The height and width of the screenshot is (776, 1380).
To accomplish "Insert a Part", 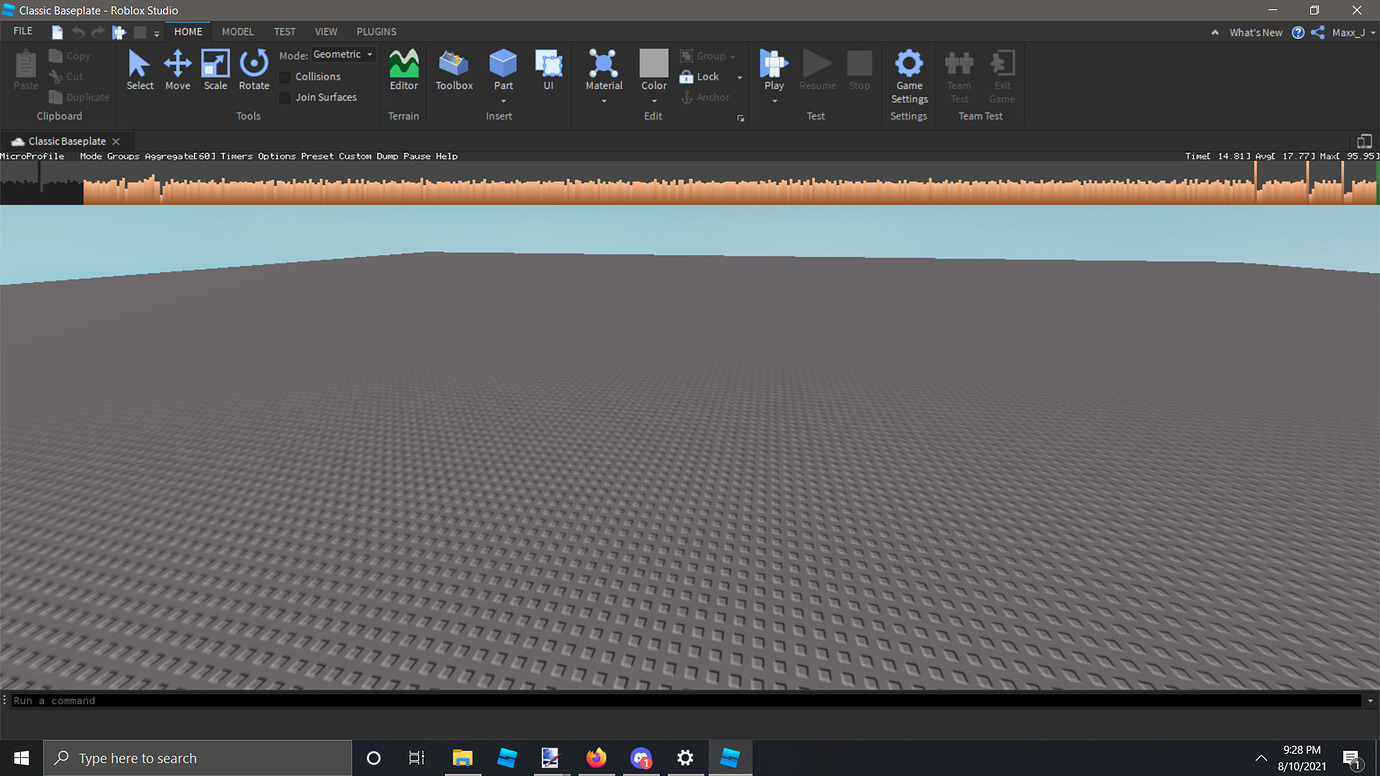I will (502, 70).
